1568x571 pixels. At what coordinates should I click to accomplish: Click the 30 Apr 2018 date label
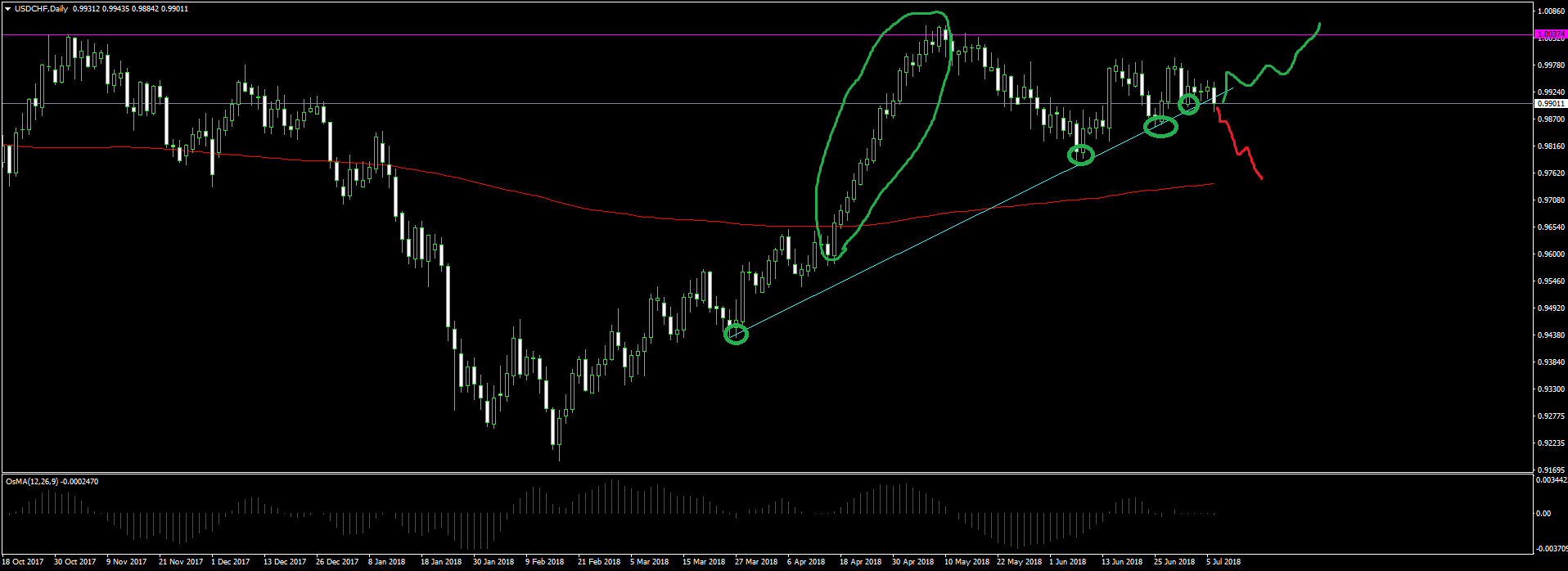[913, 562]
